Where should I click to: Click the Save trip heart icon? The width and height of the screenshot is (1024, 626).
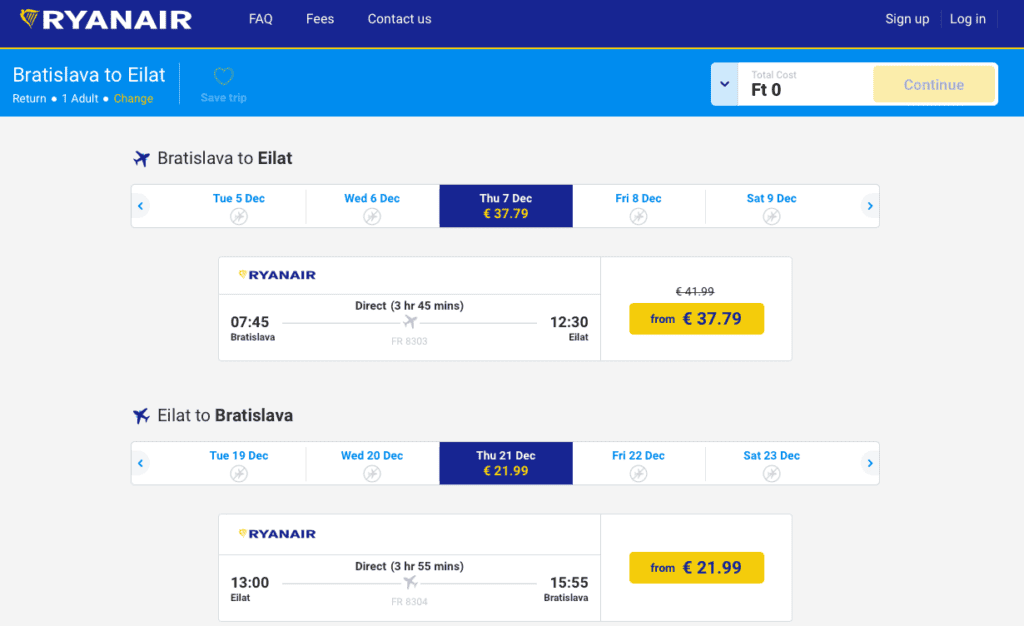(223, 76)
